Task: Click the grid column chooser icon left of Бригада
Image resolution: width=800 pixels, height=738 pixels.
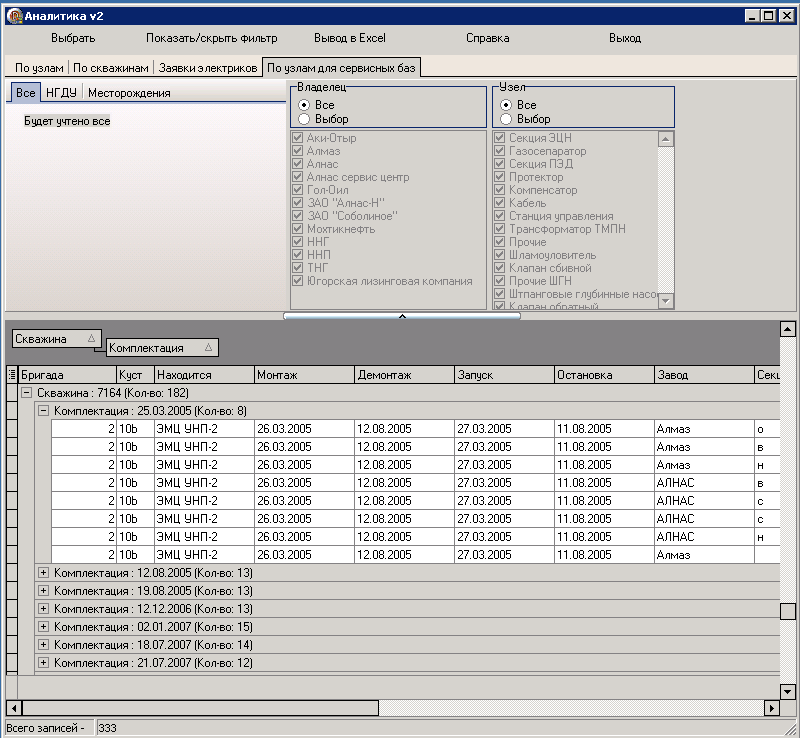Action: pos(12,375)
